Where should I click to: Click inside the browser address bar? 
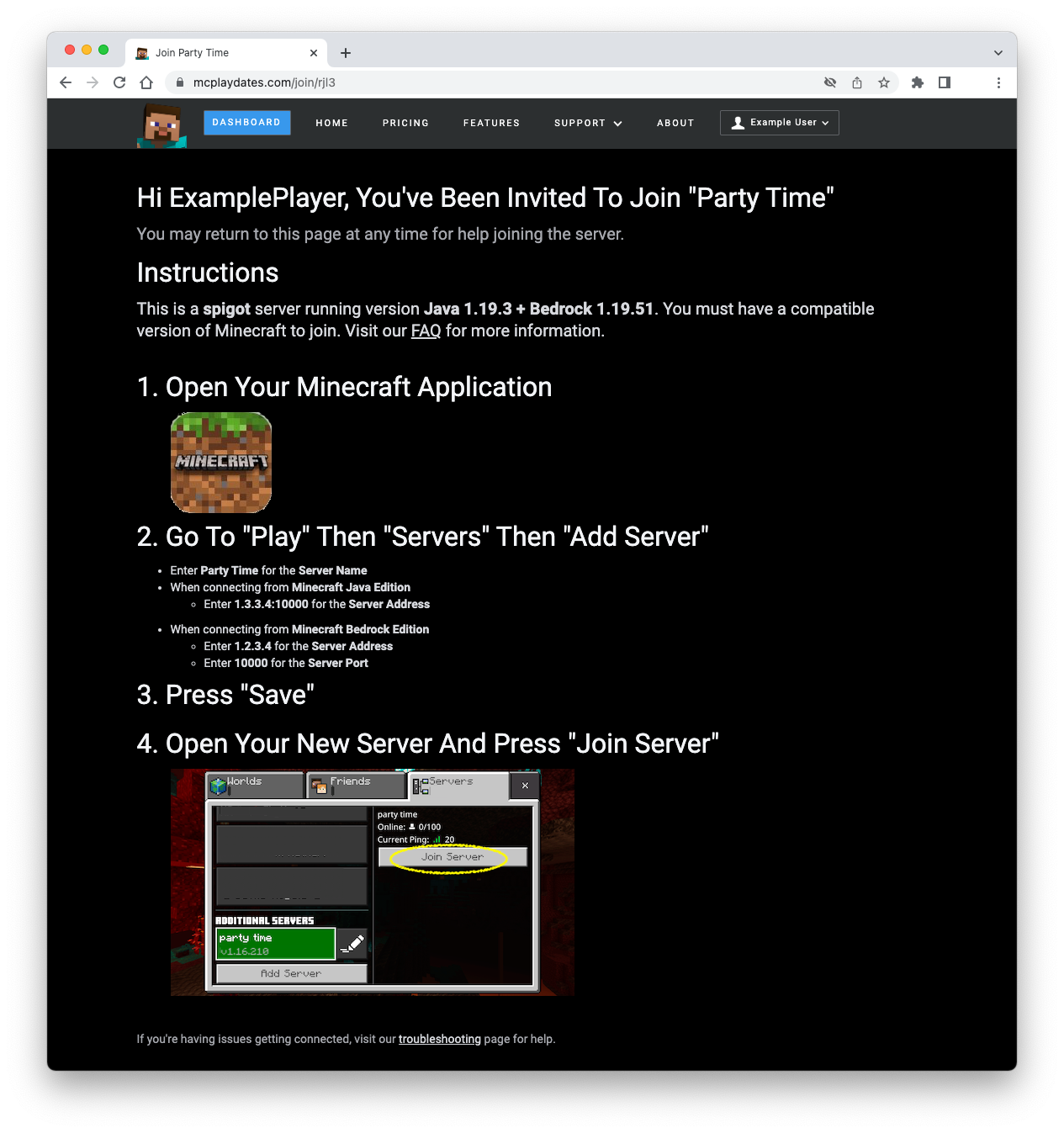point(336,82)
